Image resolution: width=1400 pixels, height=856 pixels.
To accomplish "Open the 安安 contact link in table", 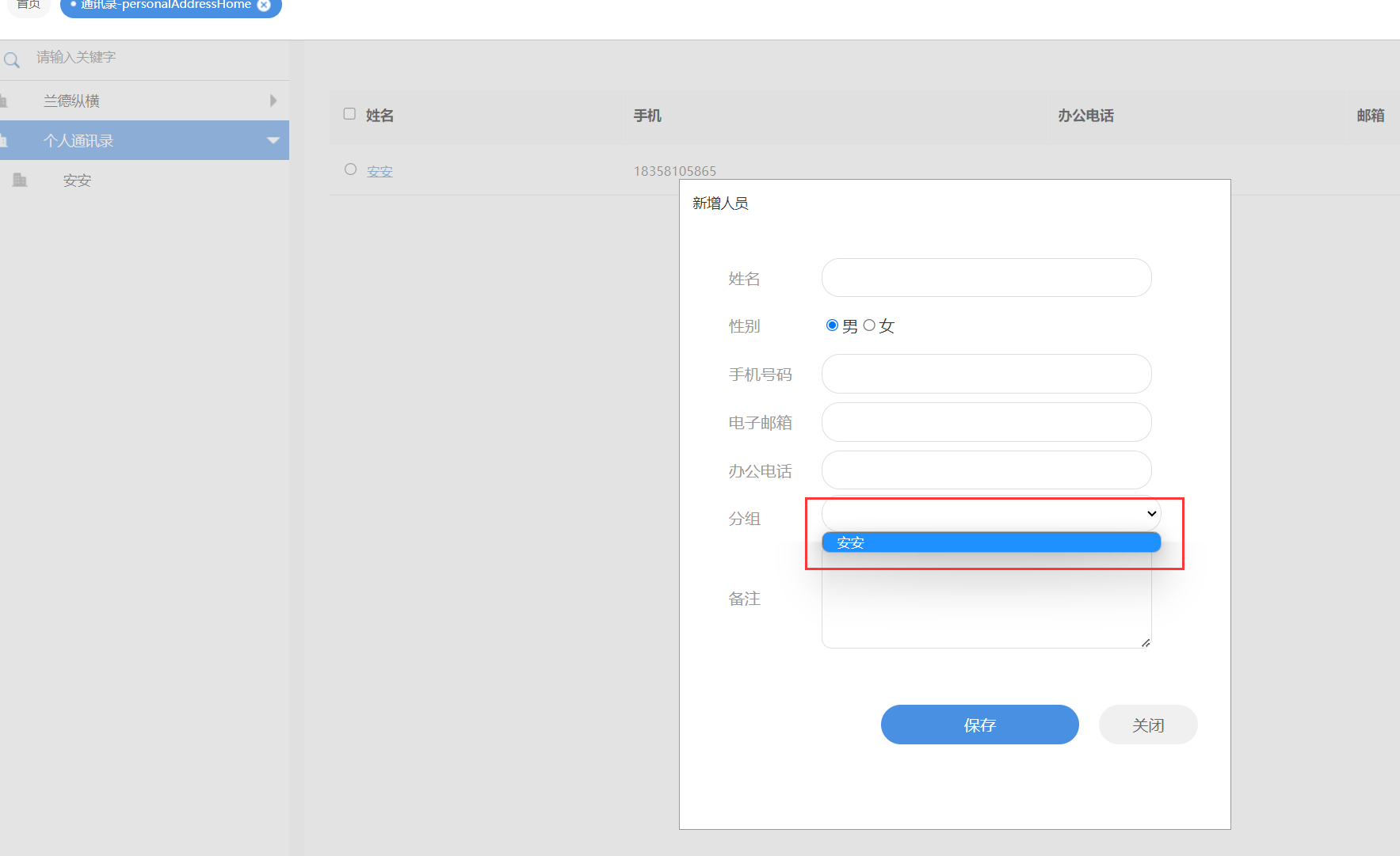I will [380, 171].
